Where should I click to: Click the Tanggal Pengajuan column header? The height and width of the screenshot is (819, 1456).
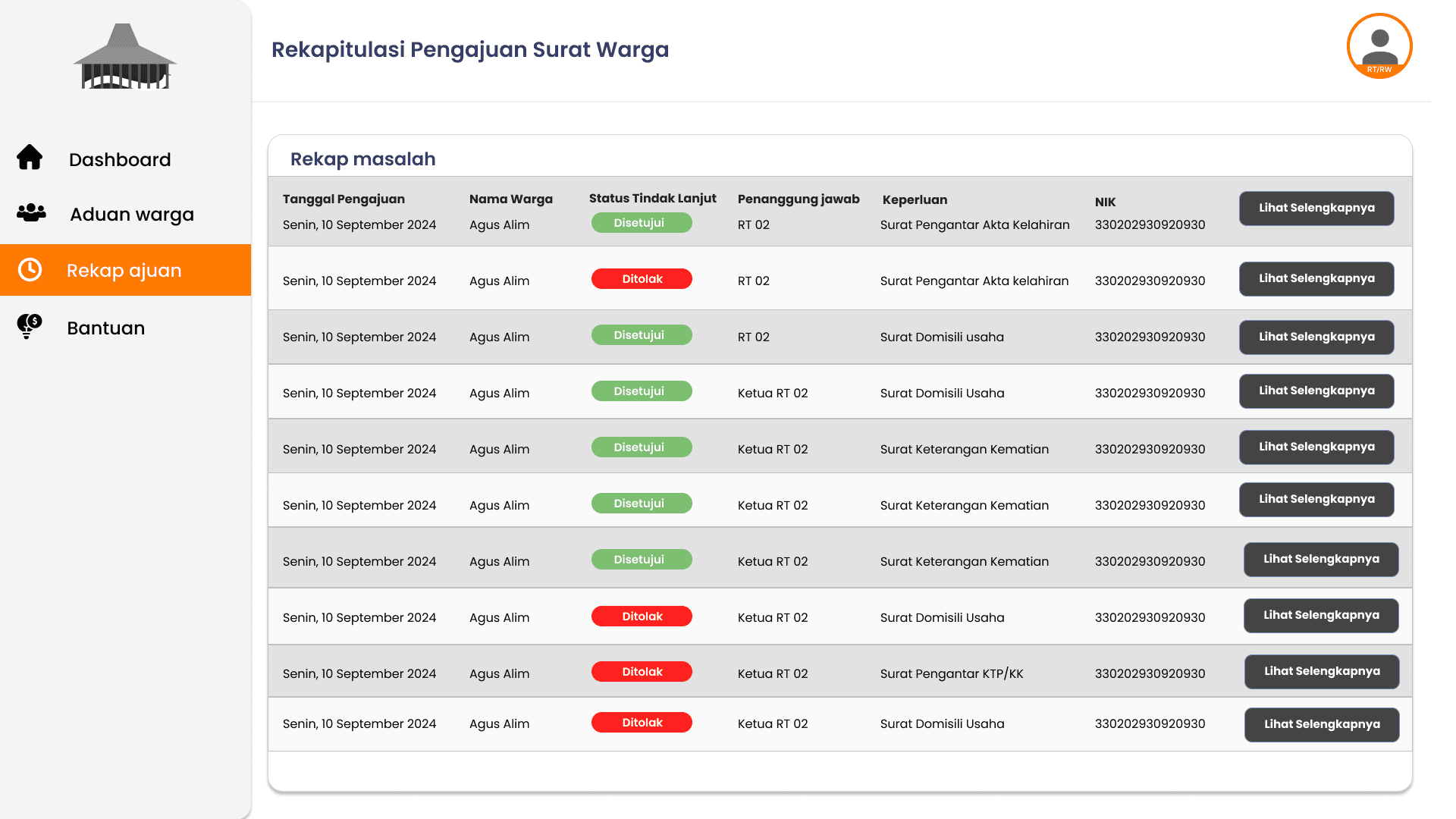[344, 199]
